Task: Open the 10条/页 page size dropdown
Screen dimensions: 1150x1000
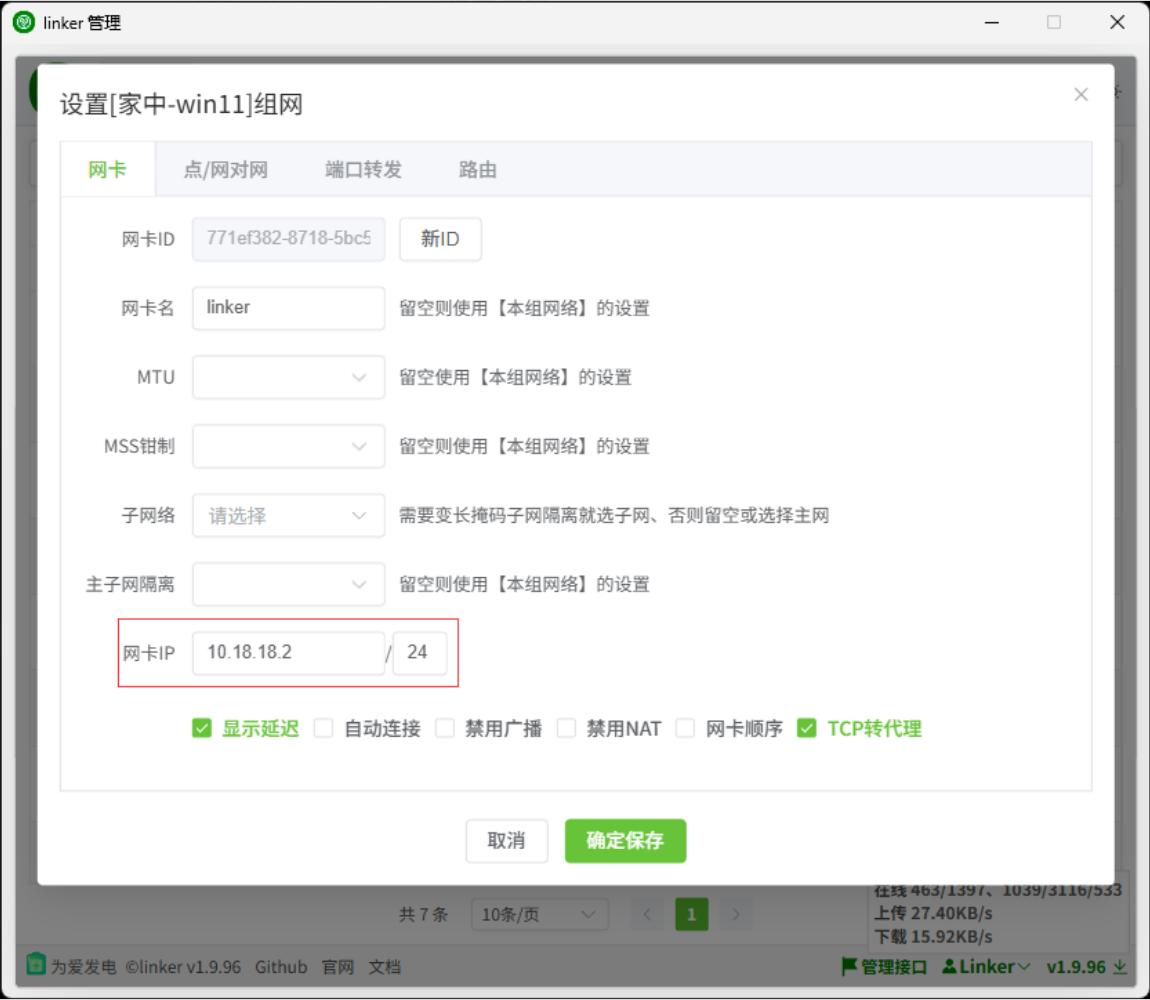Action: point(539,914)
